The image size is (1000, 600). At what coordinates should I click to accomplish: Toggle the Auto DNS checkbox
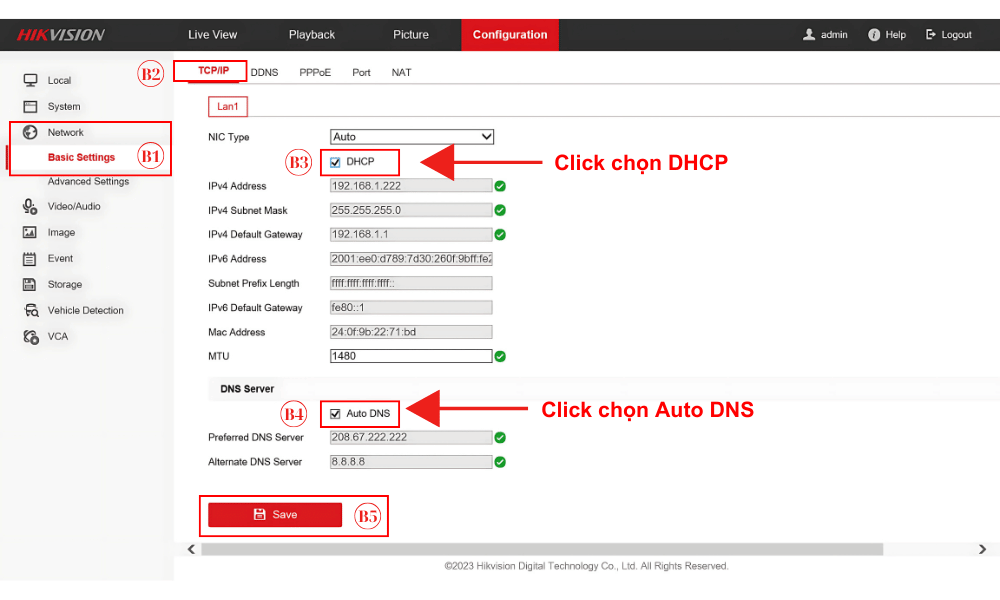coord(335,414)
